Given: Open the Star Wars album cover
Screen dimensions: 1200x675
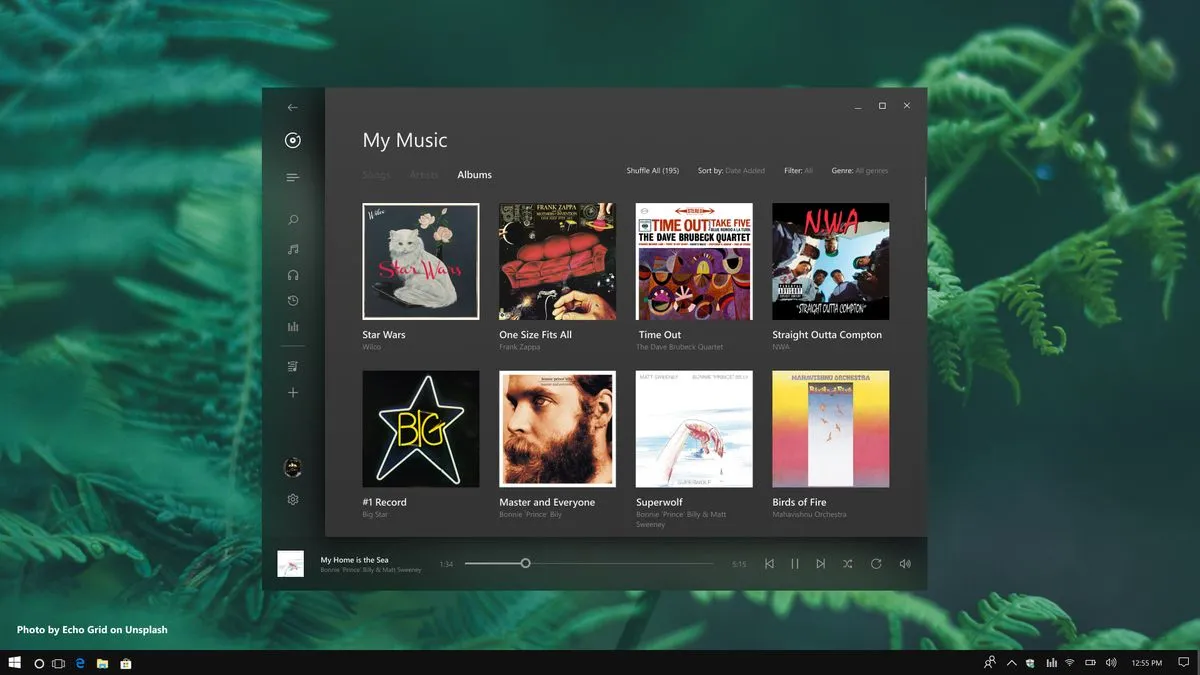Looking at the screenshot, I should 421,262.
